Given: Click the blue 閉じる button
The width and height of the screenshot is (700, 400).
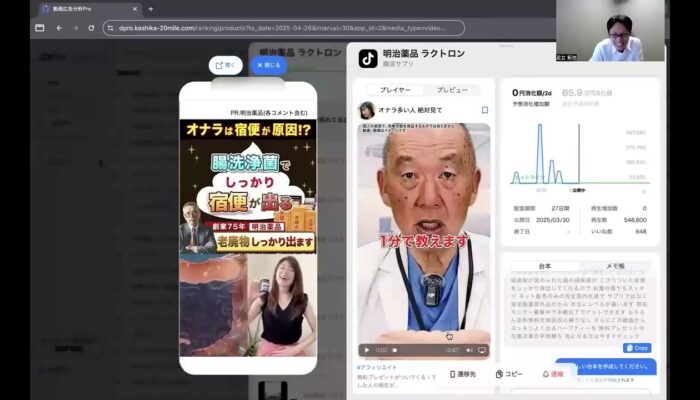Looking at the screenshot, I should coord(269,65).
